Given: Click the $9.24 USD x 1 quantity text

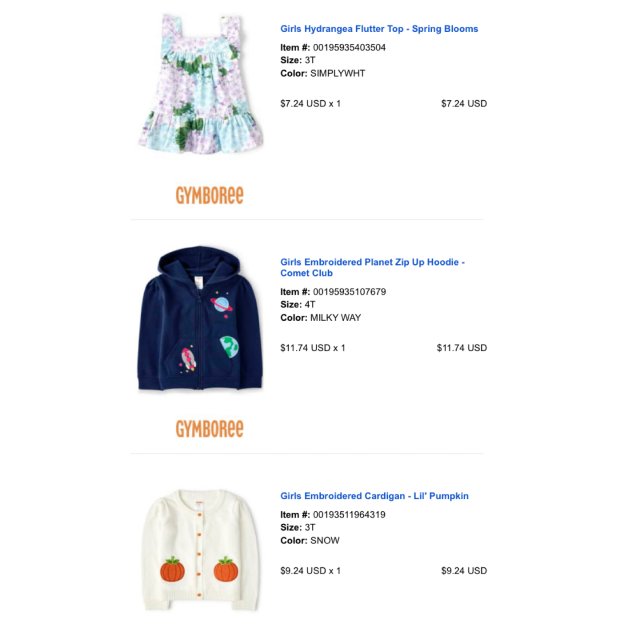Looking at the screenshot, I should [310, 571].
